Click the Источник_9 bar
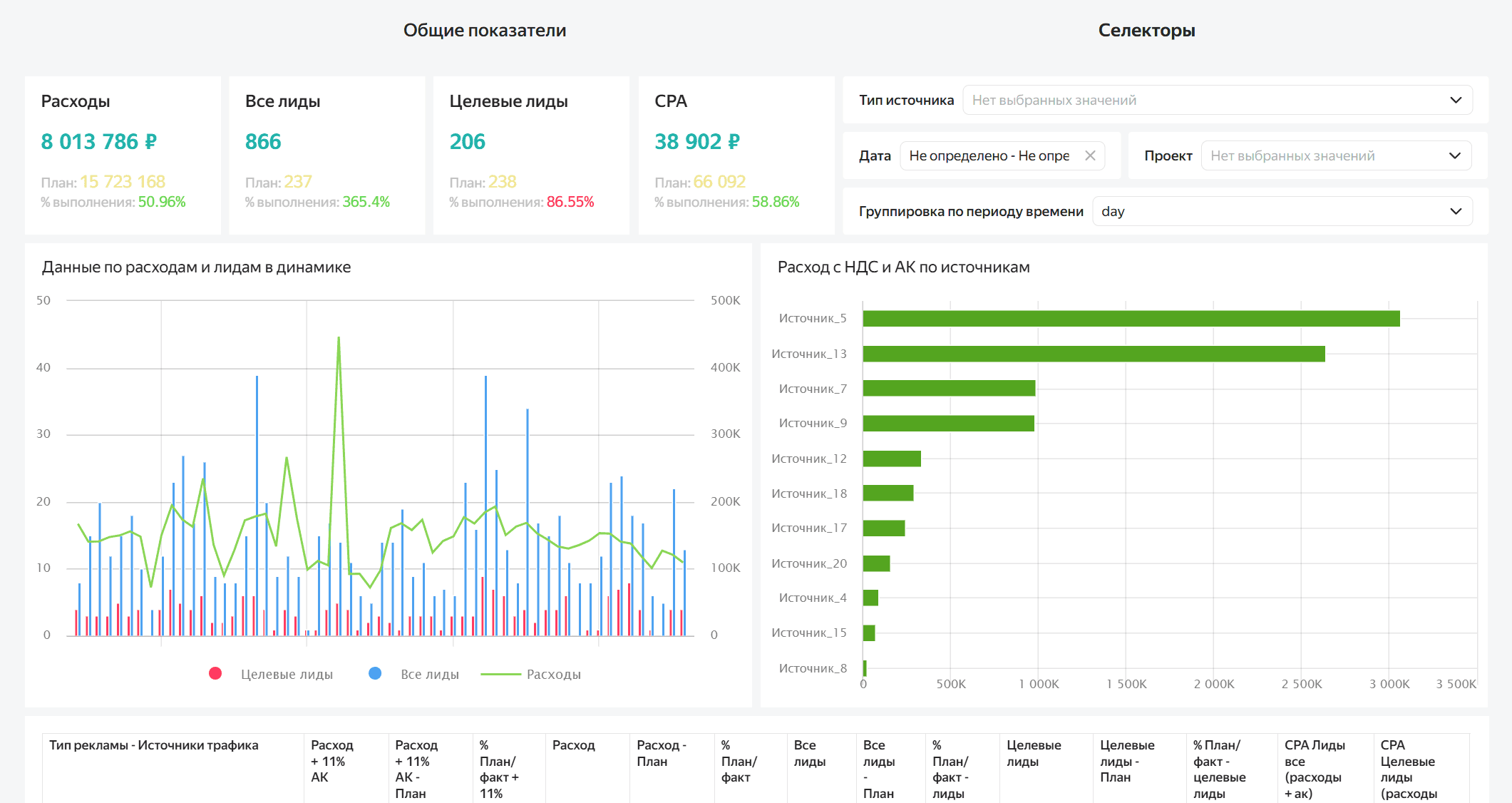The height and width of the screenshot is (803, 1512). coord(948,424)
